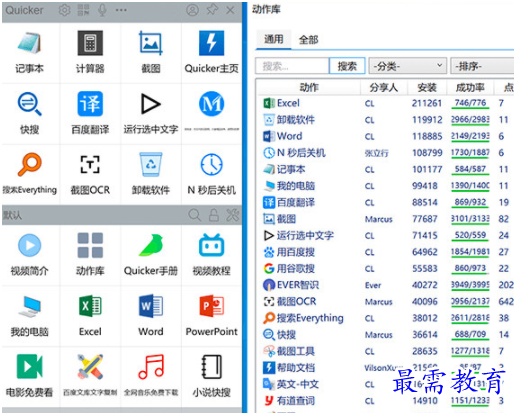Select the 截图工具 row in the list
This screenshot has height=413, width=514.
pos(386,351)
